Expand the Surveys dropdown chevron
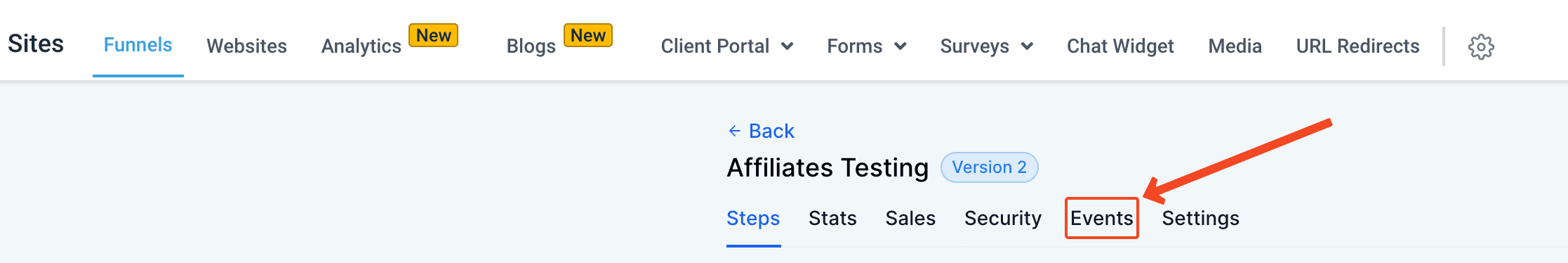The height and width of the screenshot is (263, 1568). click(1027, 46)
